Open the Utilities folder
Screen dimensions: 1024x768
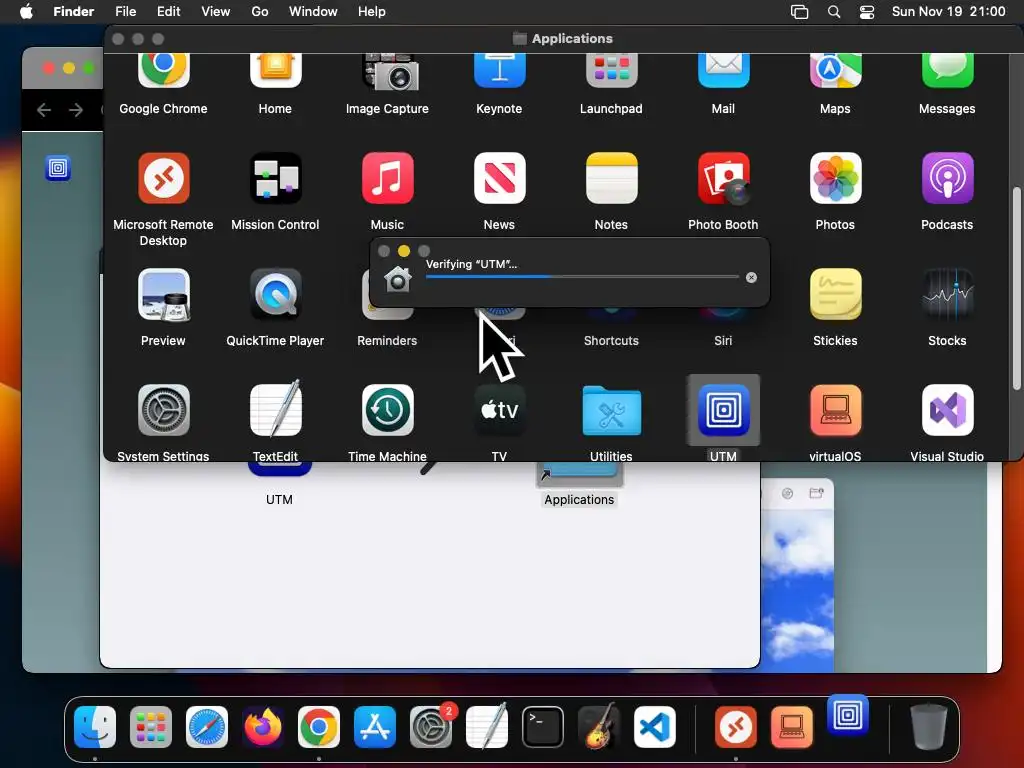[x=611, y=410]
